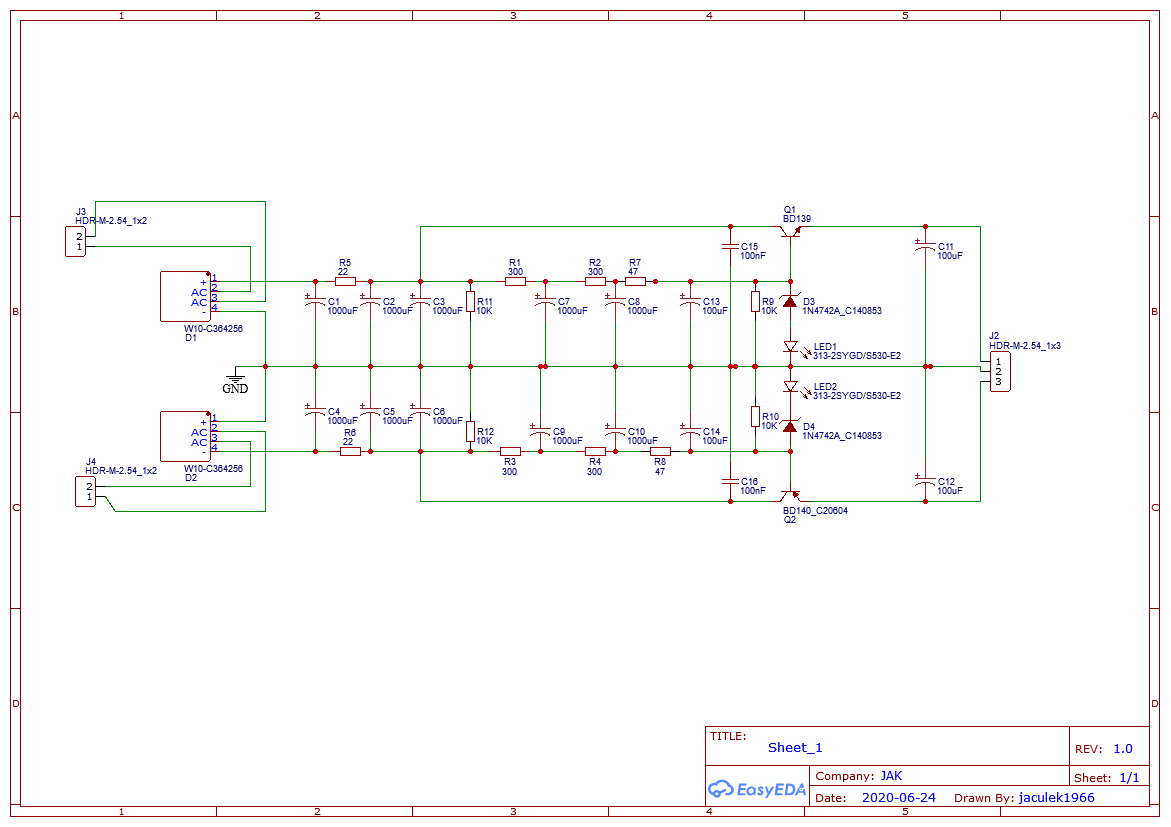This screenshot has height=827, width=1171.
Task: Click the D1 bridge rectifier block
Action: pyautogui.click(x=185, y=296)
